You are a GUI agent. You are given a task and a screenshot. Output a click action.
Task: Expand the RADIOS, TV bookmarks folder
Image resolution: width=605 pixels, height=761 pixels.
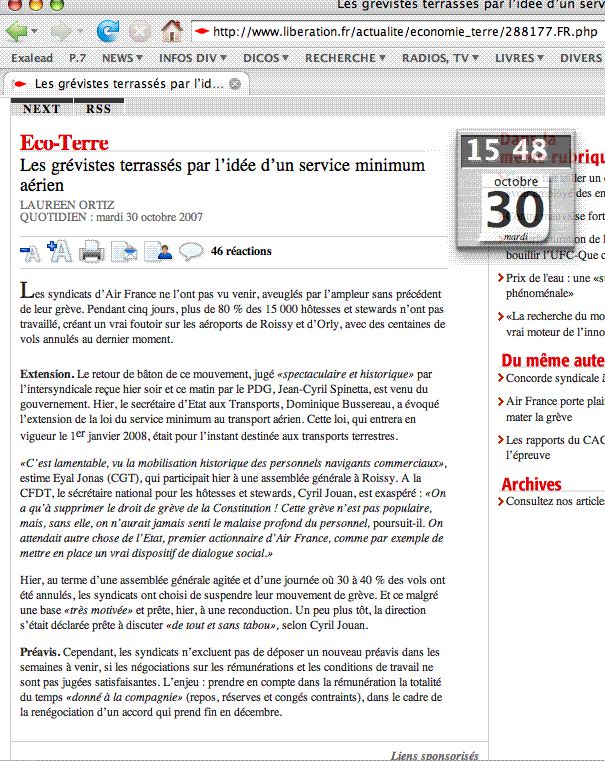pyautogui.click(x=440, y=58)
